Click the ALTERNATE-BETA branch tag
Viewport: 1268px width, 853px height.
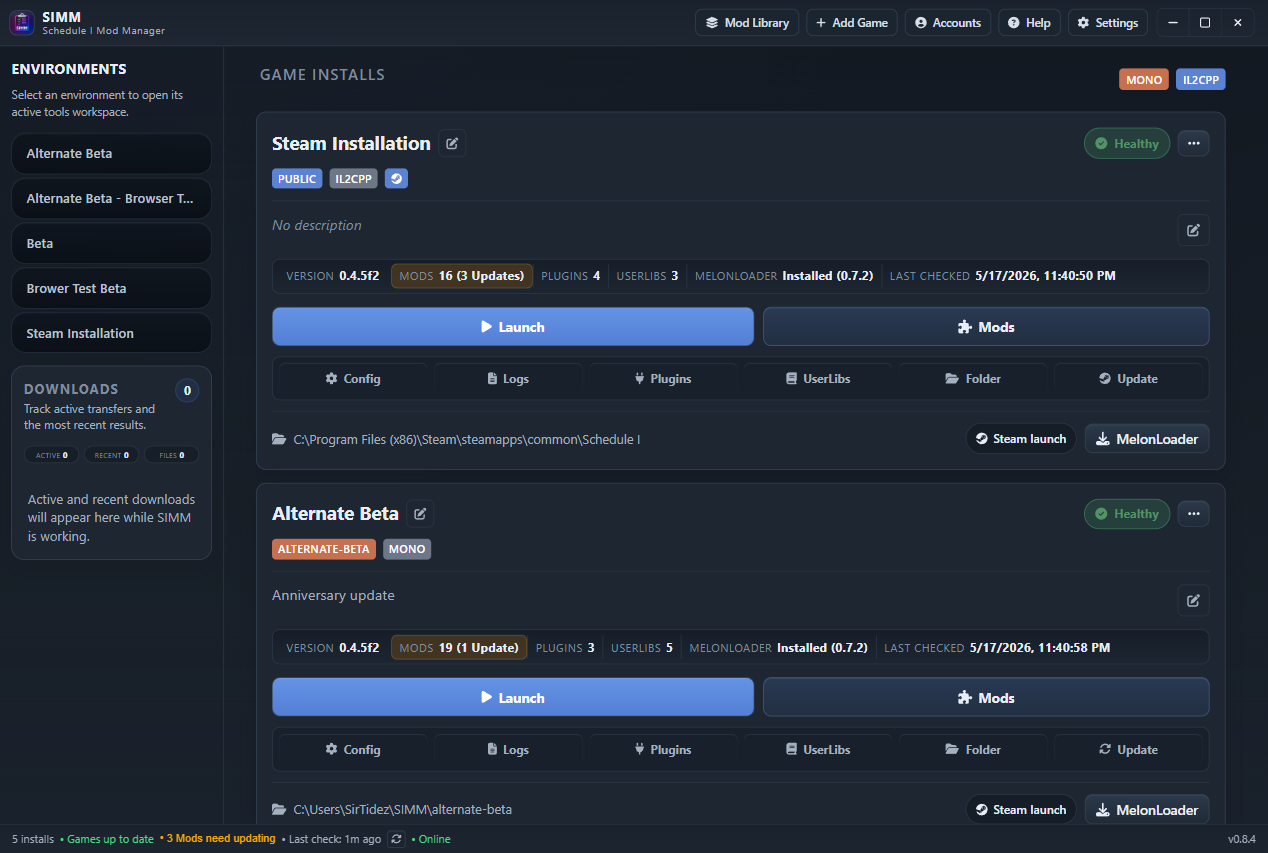[x=324, y=549]
